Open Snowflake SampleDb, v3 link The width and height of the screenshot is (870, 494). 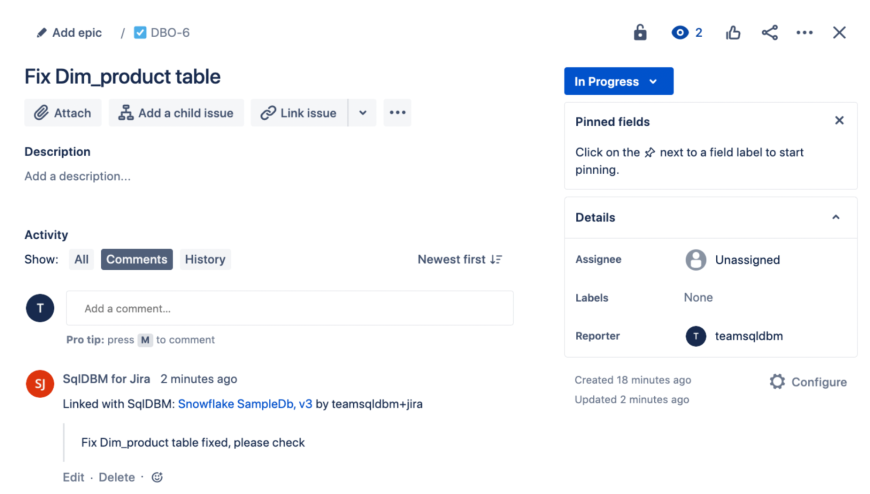tap(245, 404)
